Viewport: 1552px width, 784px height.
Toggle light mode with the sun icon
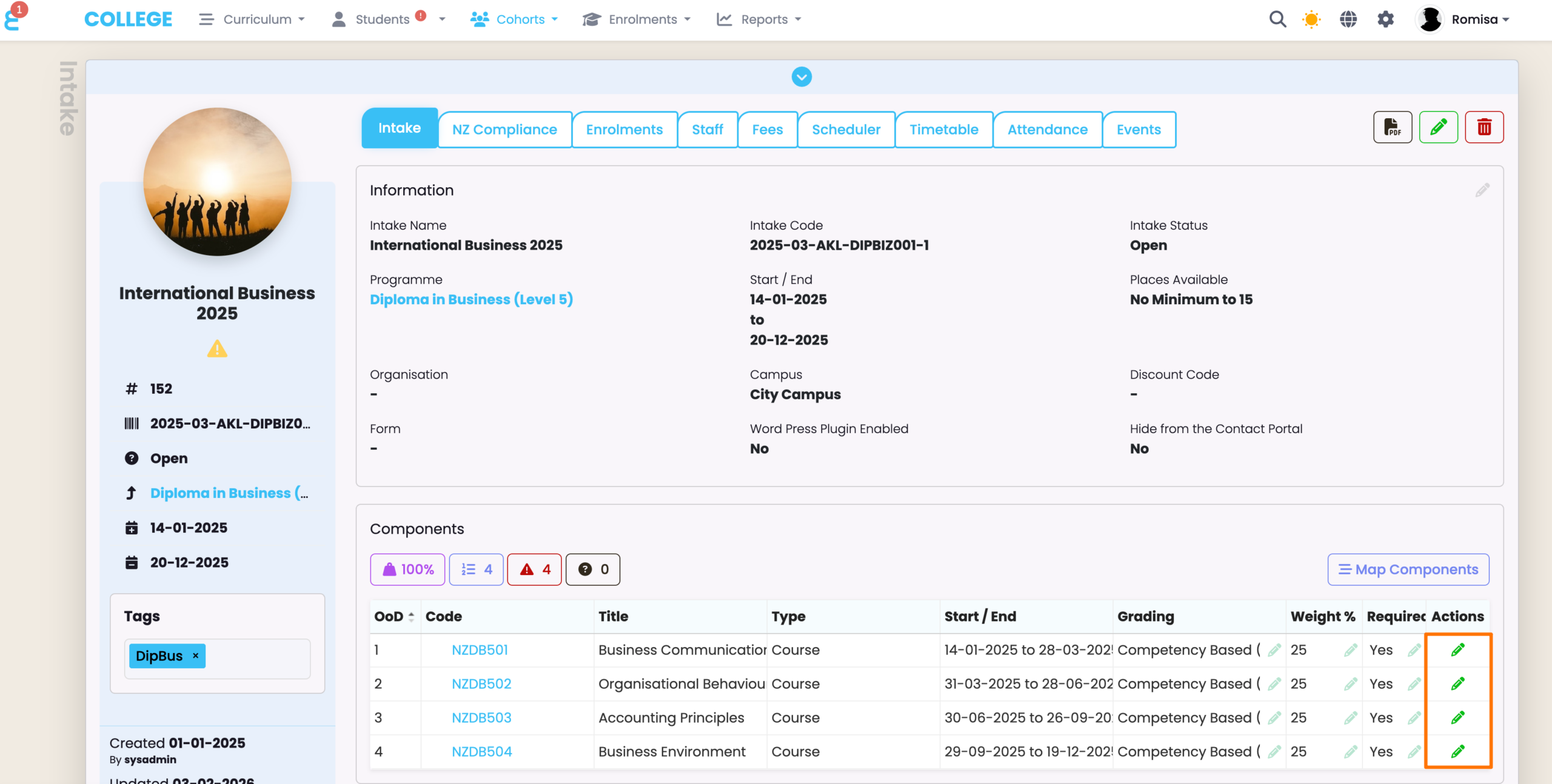[x=1311, y=19]
